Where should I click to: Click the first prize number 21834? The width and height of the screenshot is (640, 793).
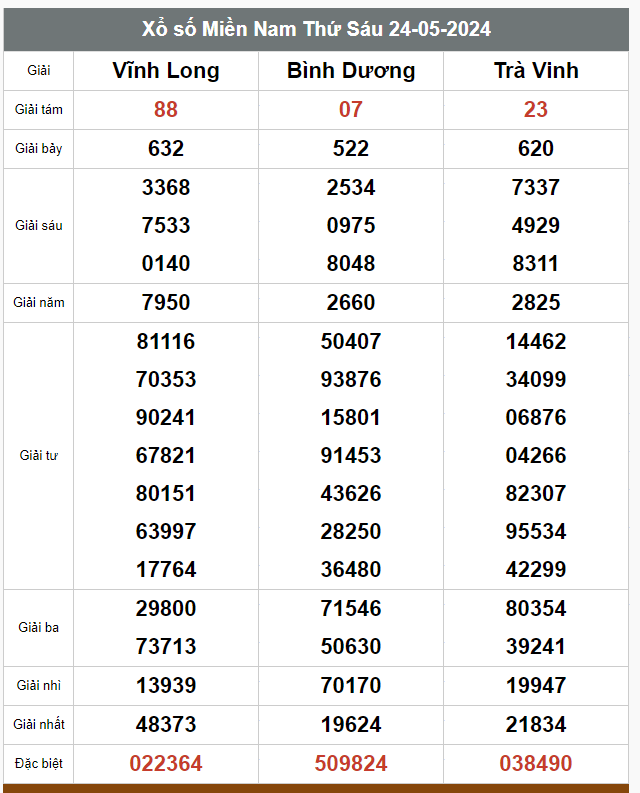536,724
